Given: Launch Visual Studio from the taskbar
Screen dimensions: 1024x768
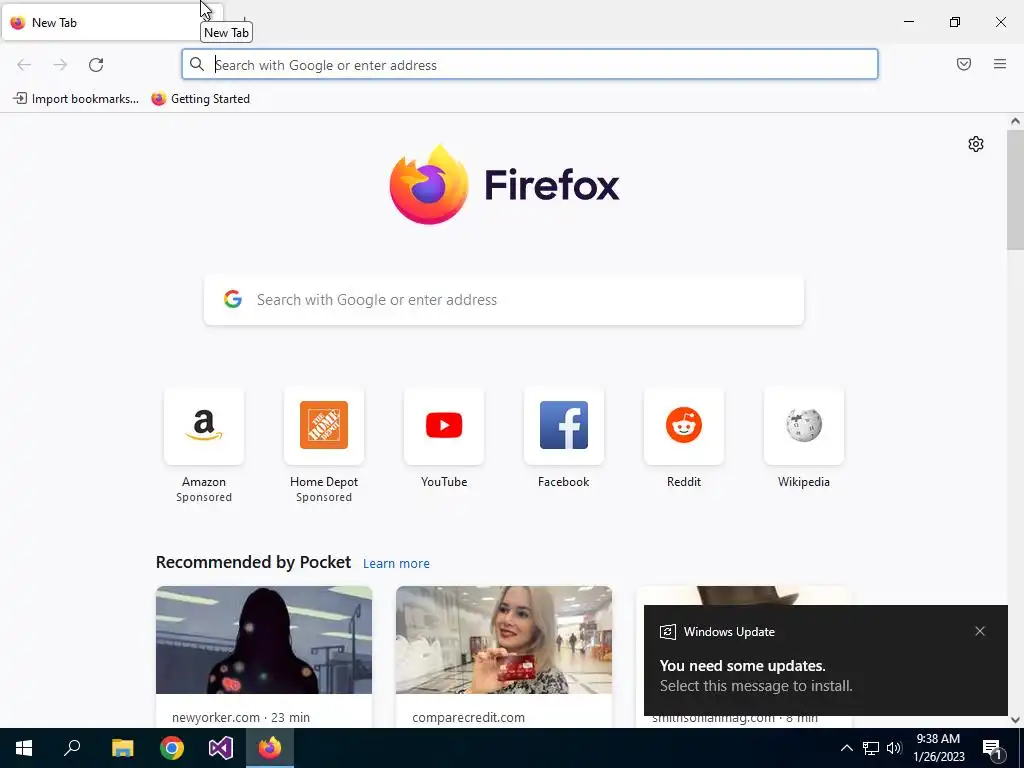Looking at the screenshot, I should 221,748.
